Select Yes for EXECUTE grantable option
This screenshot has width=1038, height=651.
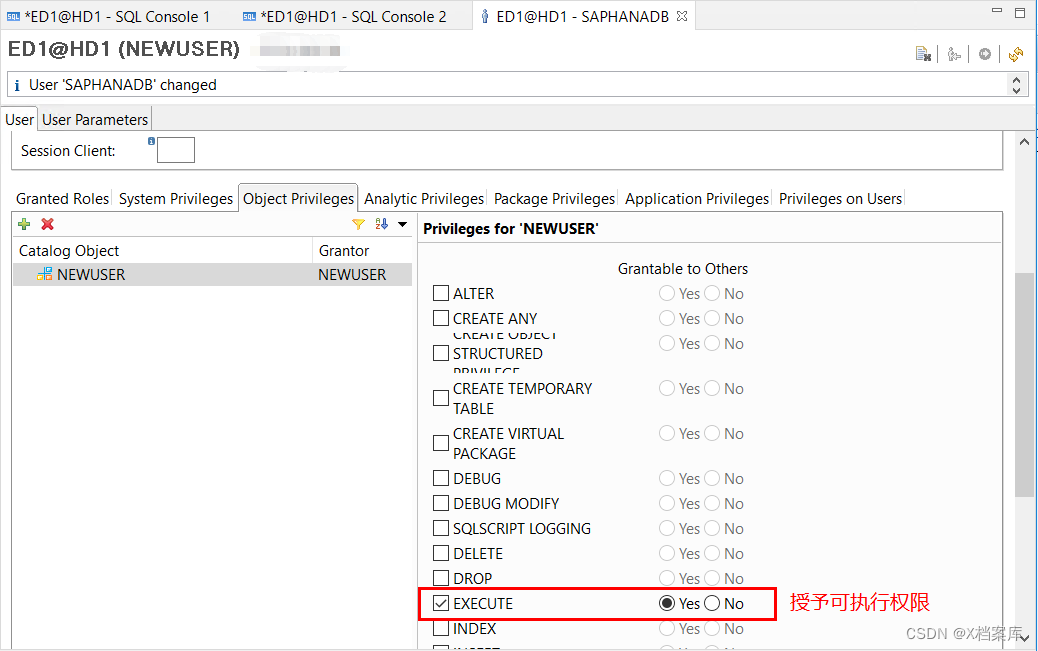click(x=667, y=603)
